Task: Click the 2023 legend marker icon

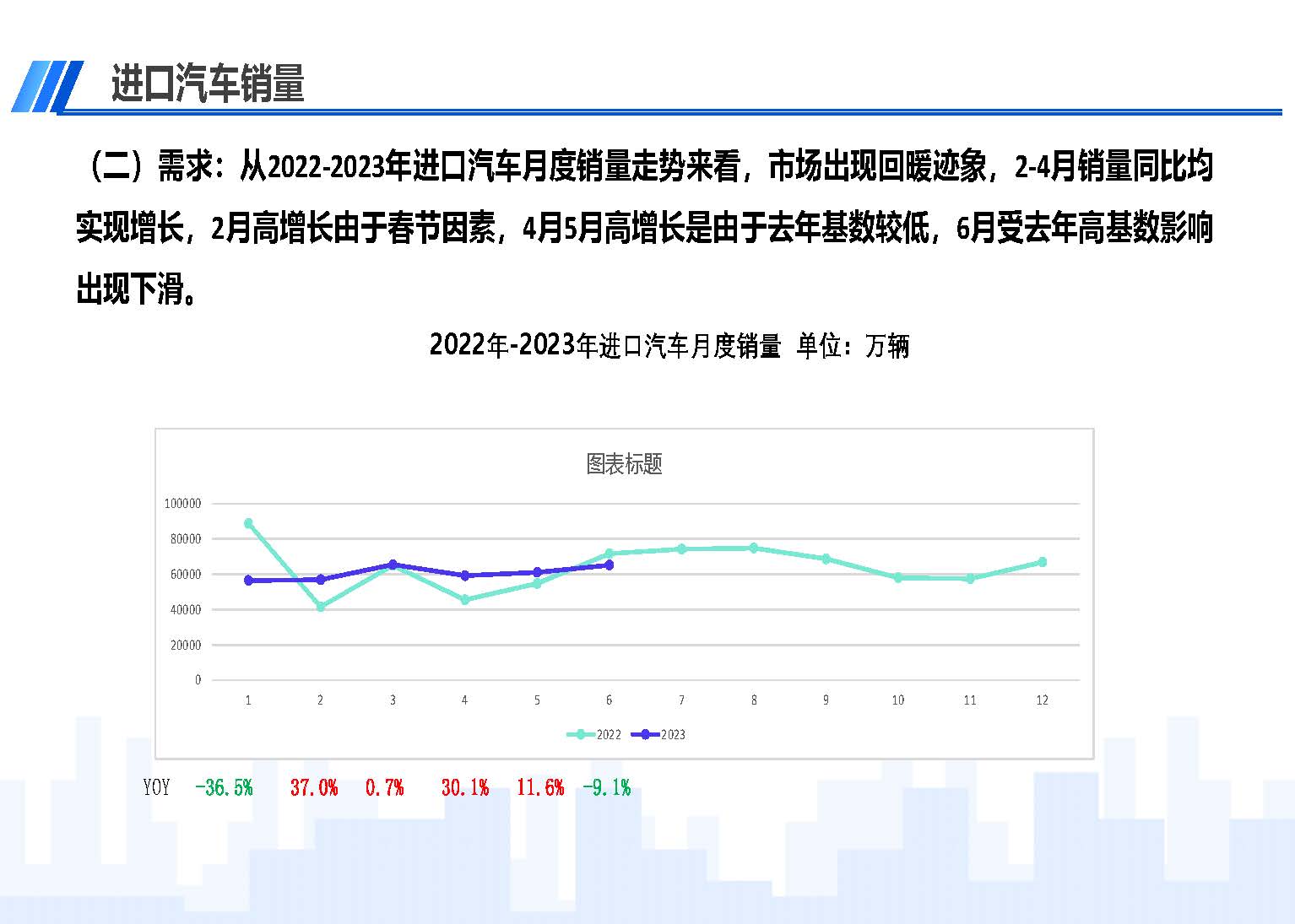Action: pos(645,735)
